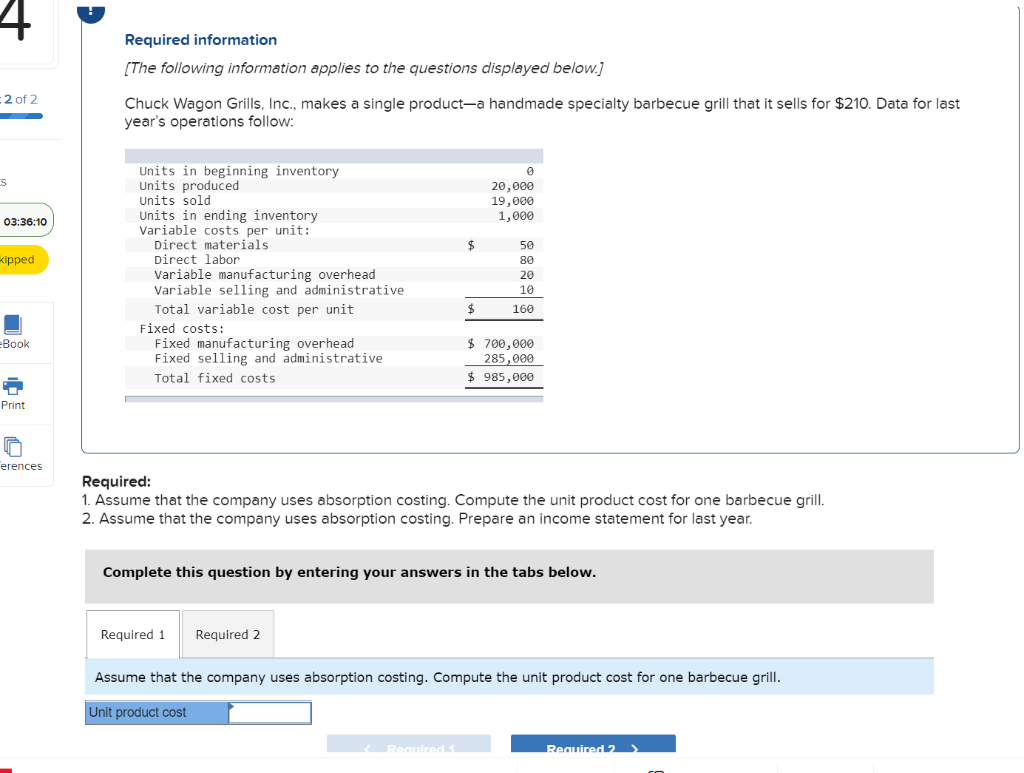This screenshot has height=773, width=1024.
Task: Click the 20,000 units produced value
Action: point(512,186)
